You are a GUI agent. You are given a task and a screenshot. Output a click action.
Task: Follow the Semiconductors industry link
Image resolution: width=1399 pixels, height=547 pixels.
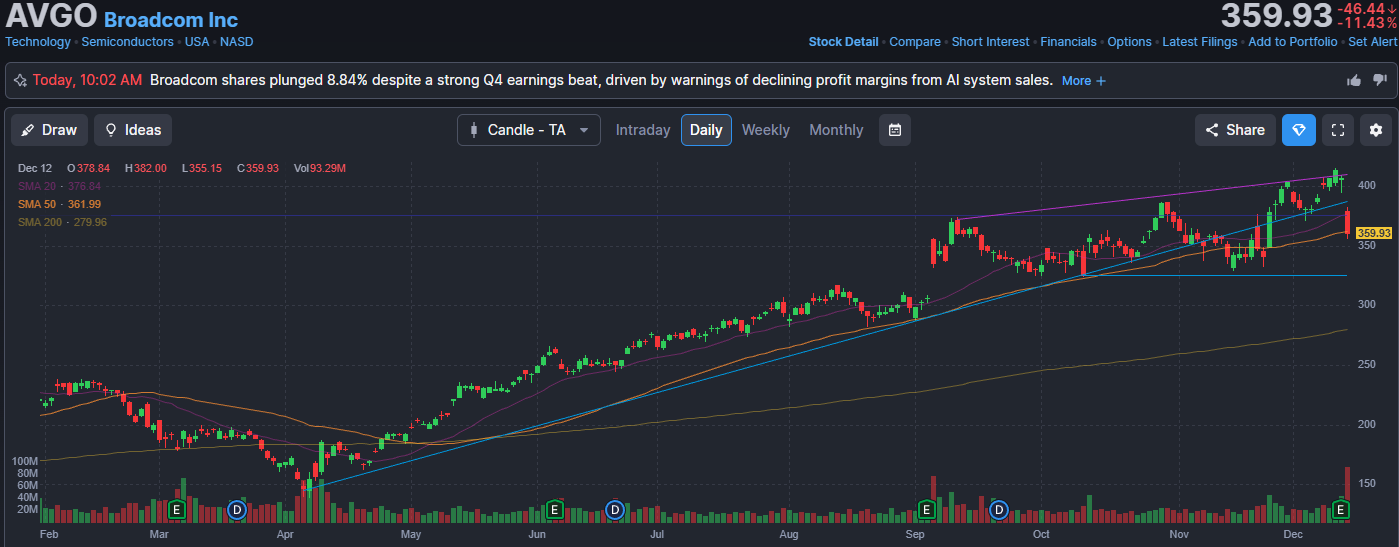click(x=128, y=42)
